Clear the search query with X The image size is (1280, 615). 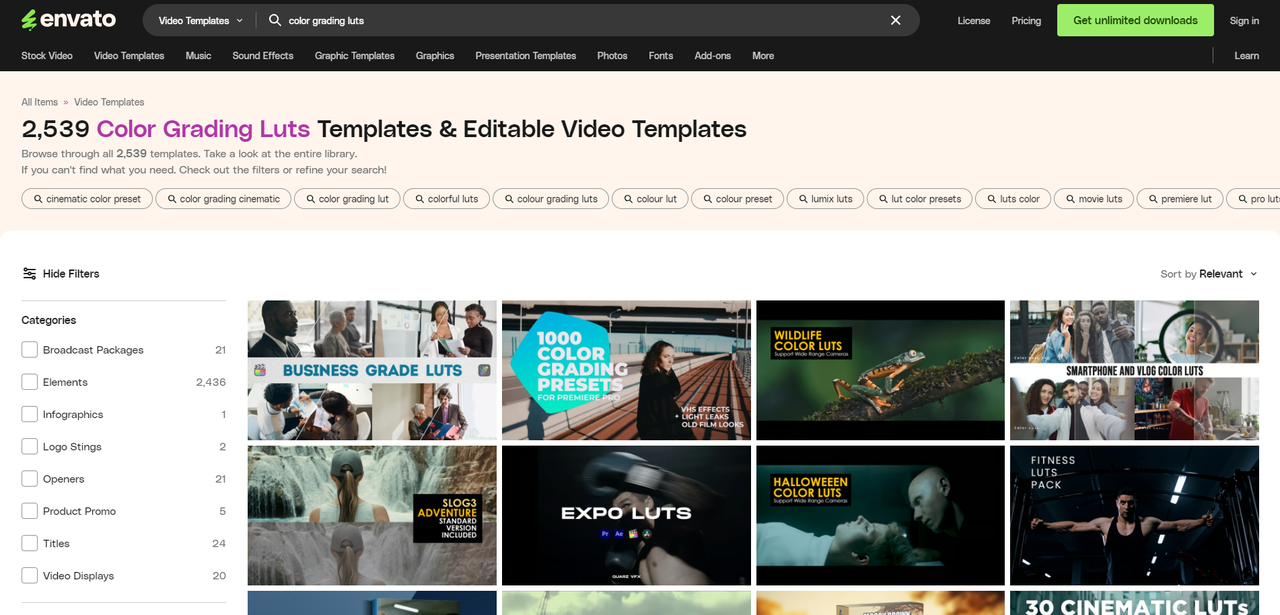coord(896,20)
